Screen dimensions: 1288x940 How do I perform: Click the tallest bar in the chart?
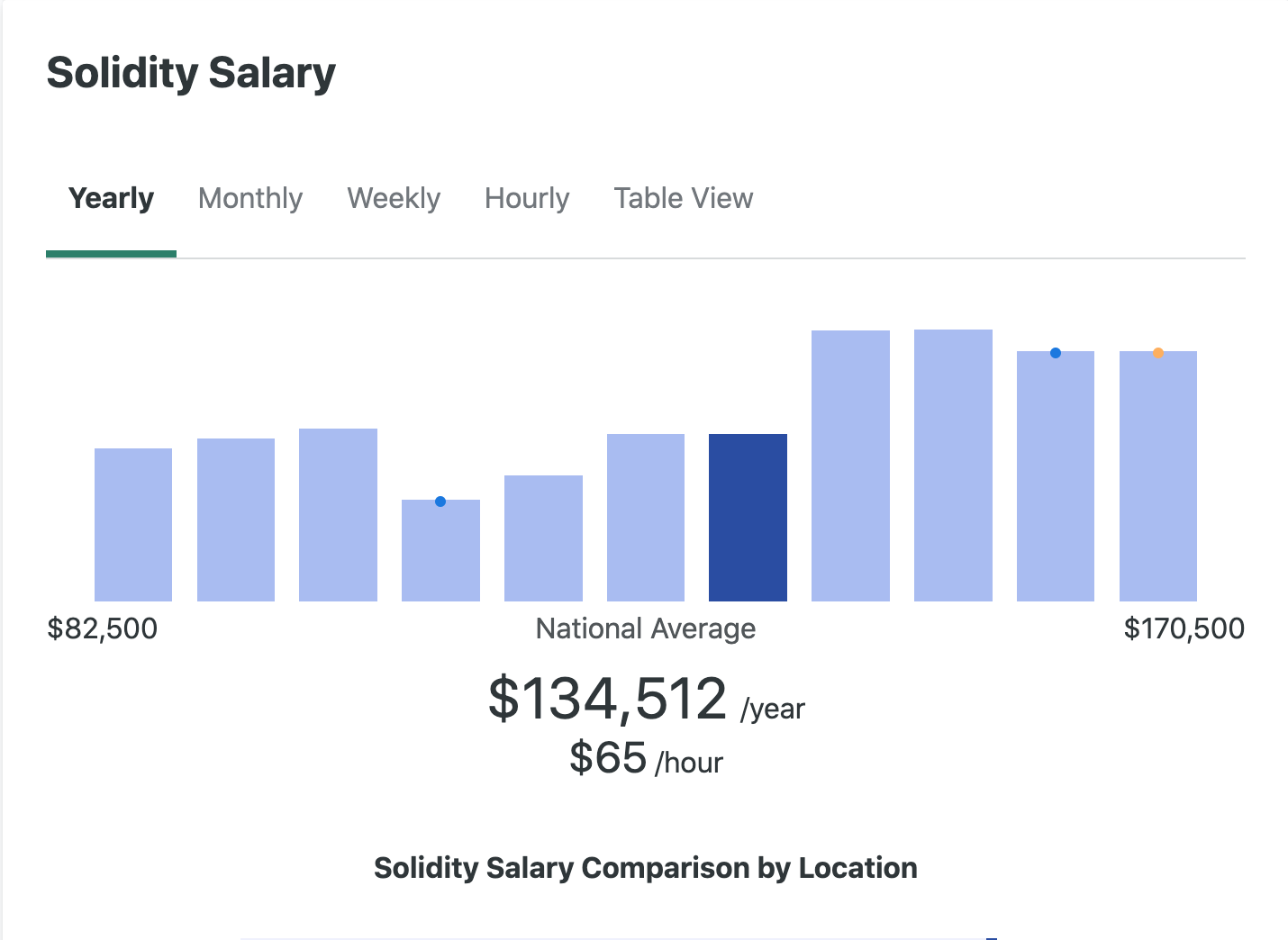953,465
